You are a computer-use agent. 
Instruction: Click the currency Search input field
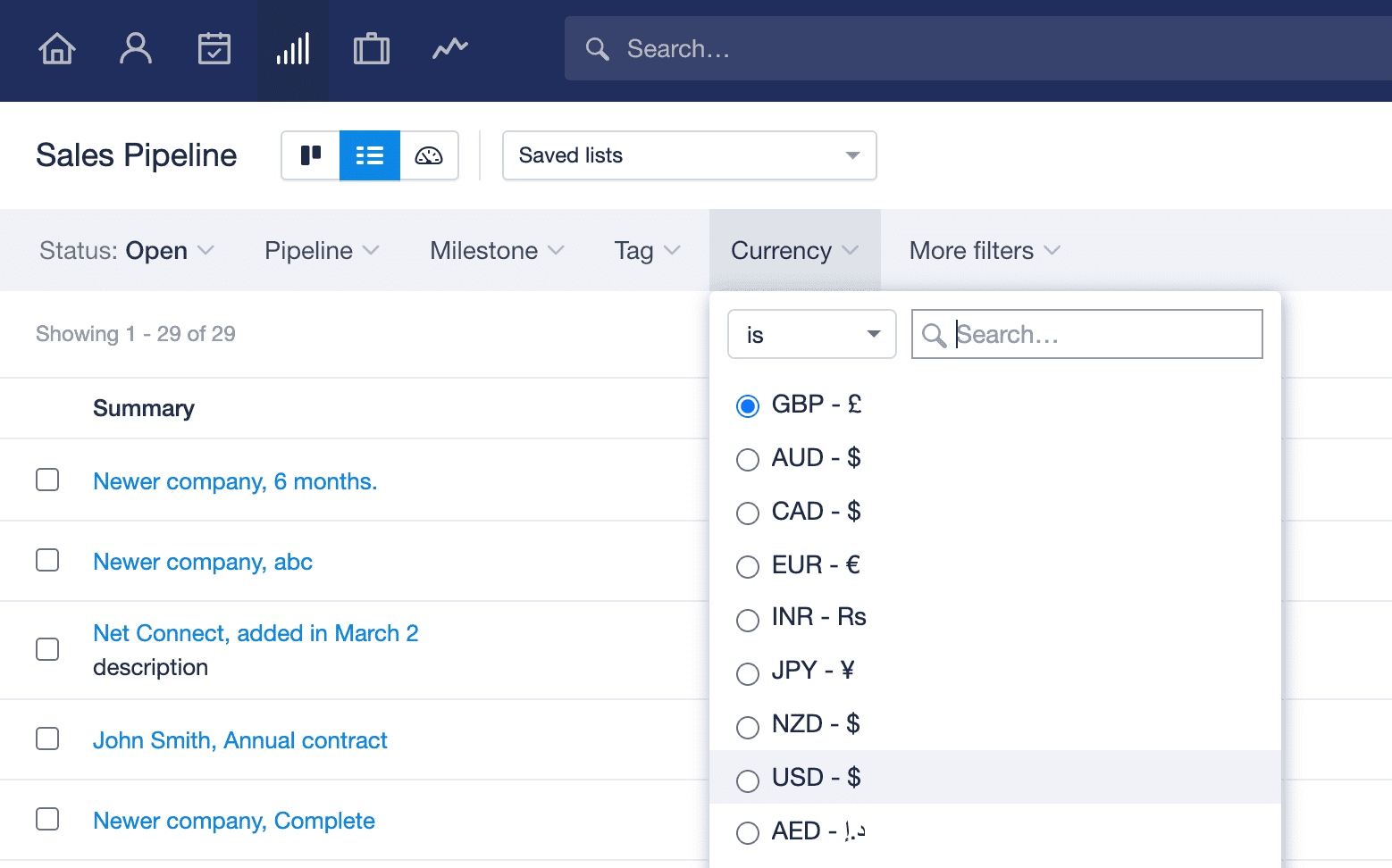(1087, 334)
